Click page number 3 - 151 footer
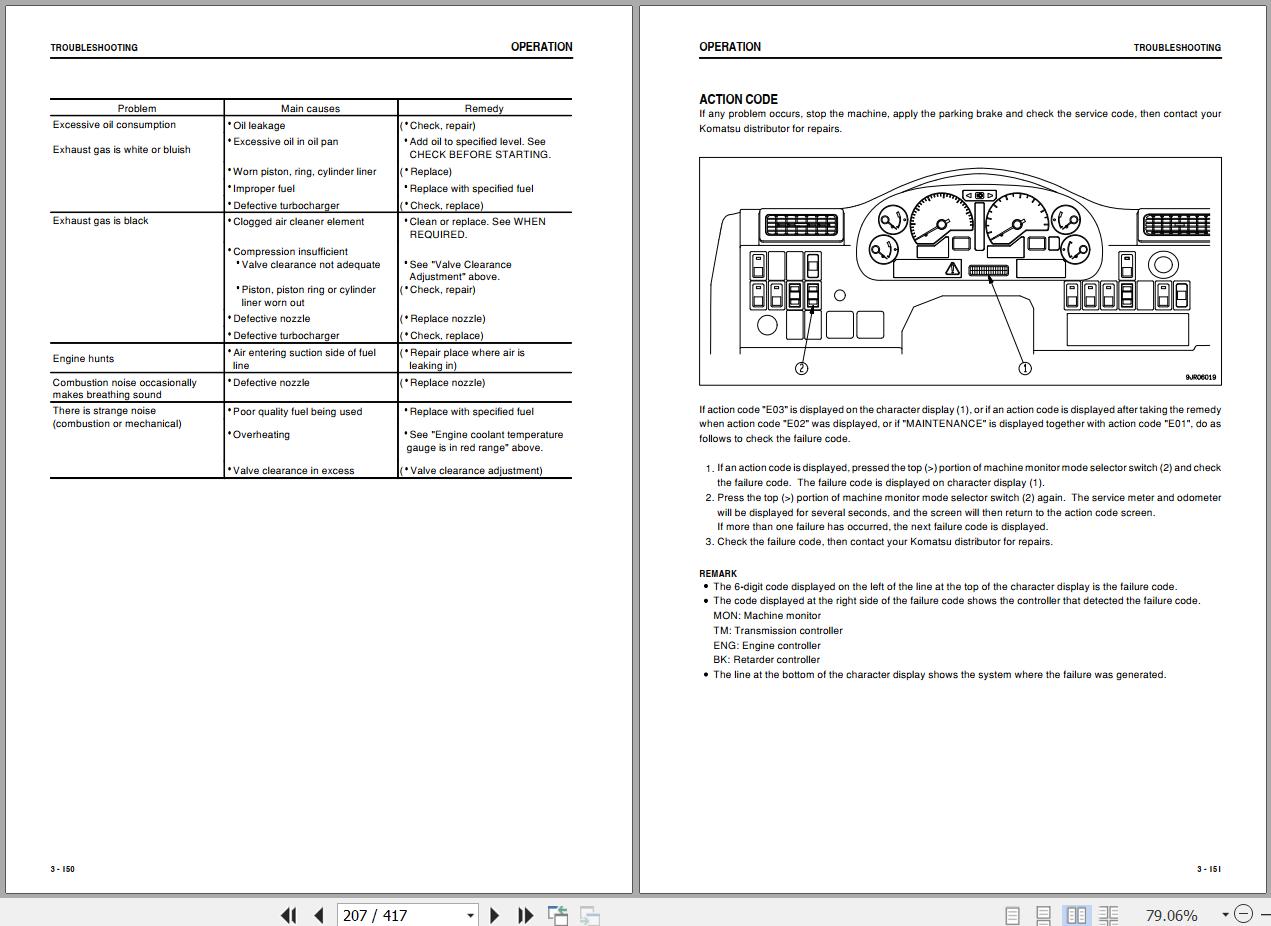Image resolution: width=1271 pixels, height=926 pixels. pos(1209,869)
